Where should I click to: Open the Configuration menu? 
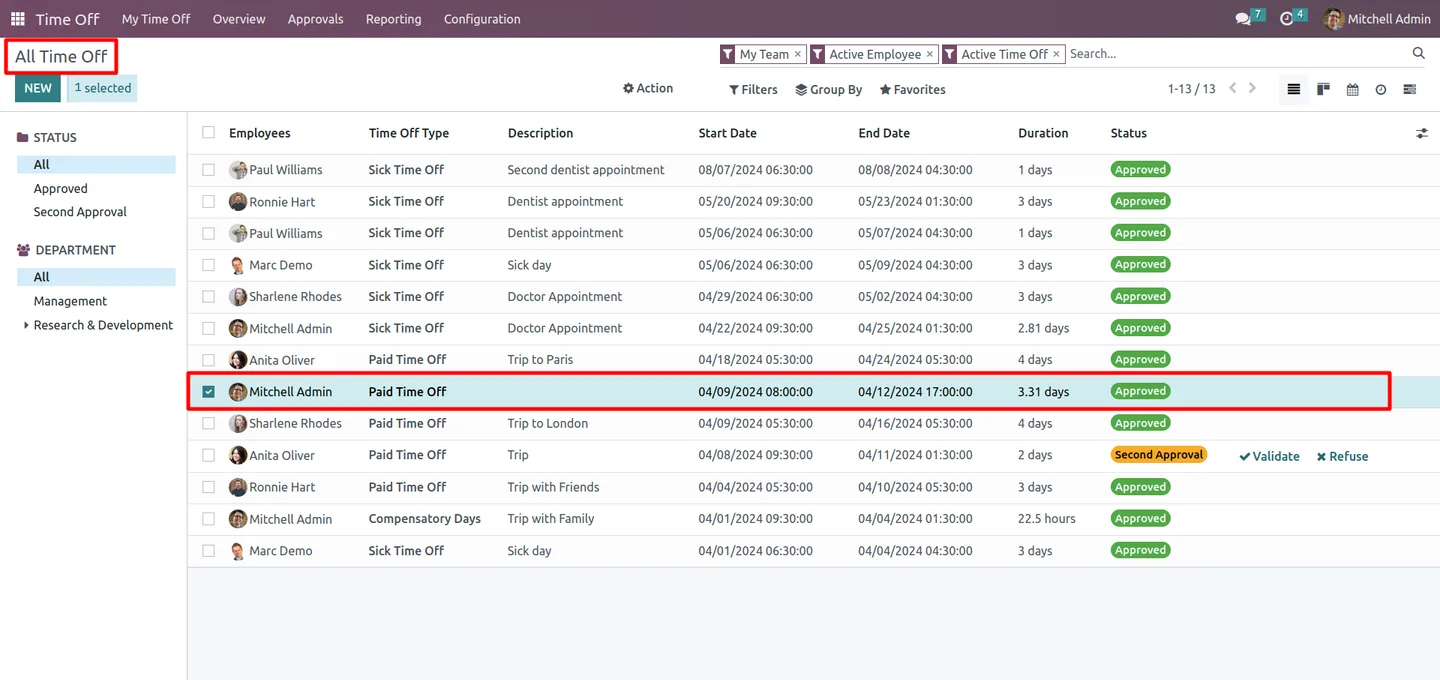[482, 19]
